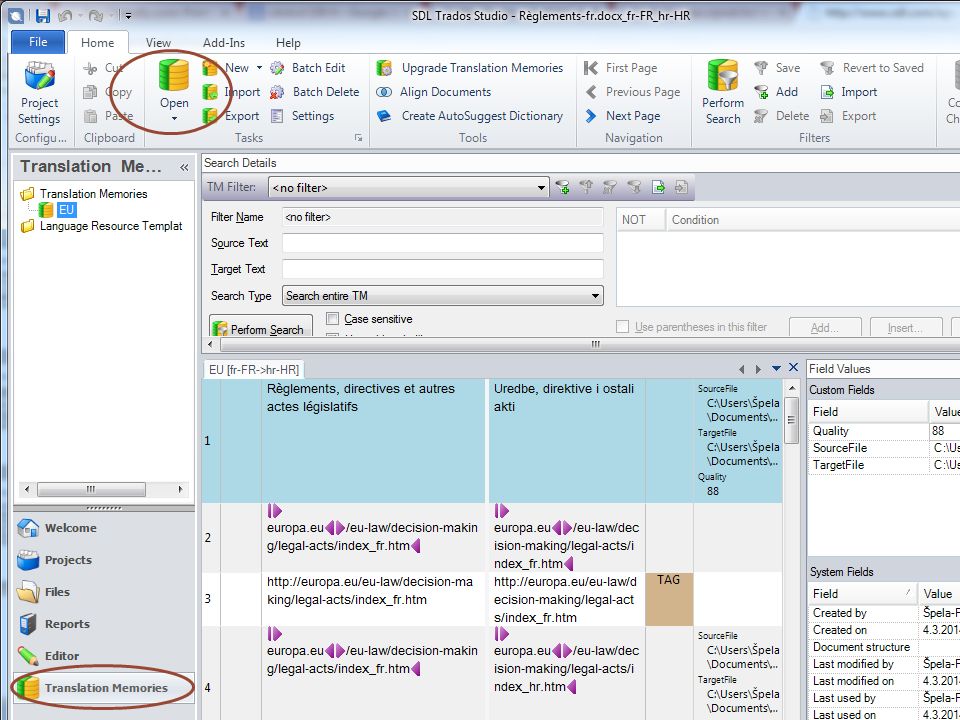The image size is (960, 720).
Task: Open the Customize Quick Access Toolbar arrow
Action: click(127, 16)
